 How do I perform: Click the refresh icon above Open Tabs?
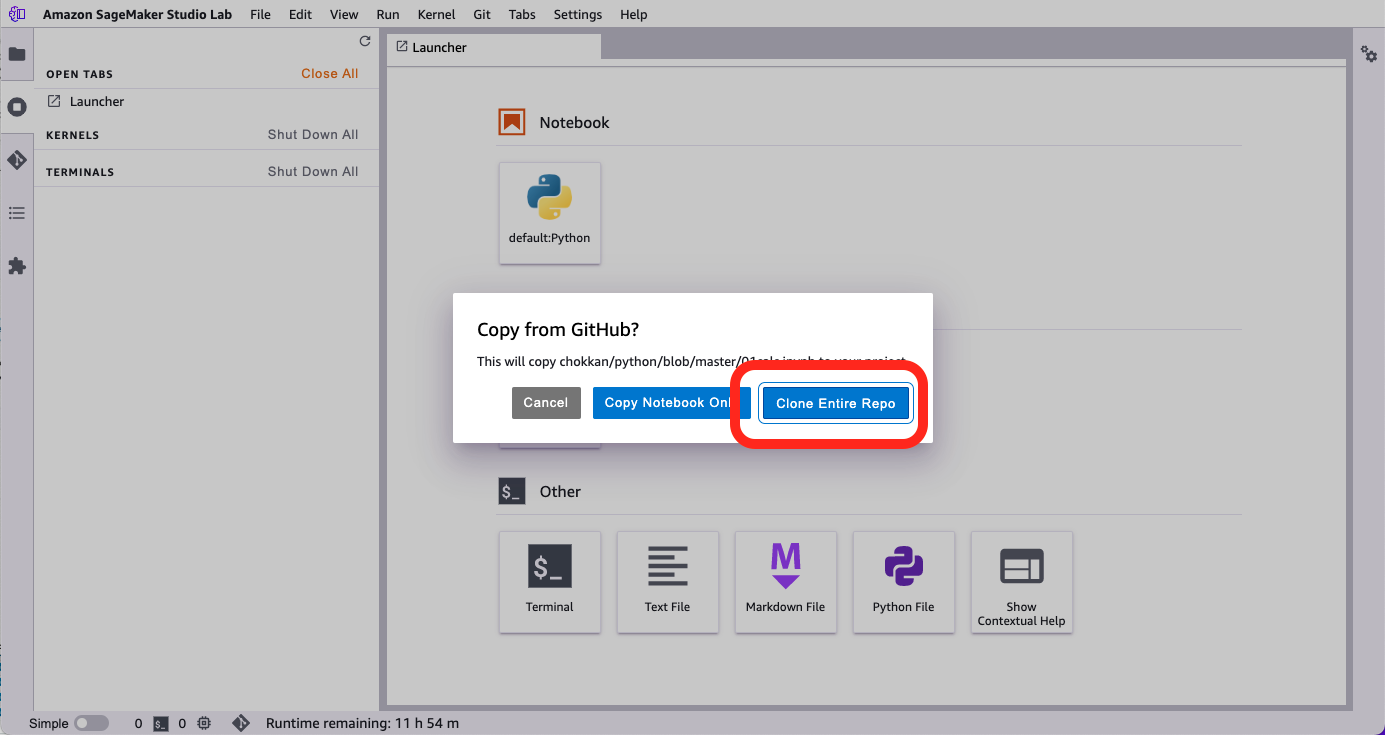pyautogui.click(x=365, y=42)
